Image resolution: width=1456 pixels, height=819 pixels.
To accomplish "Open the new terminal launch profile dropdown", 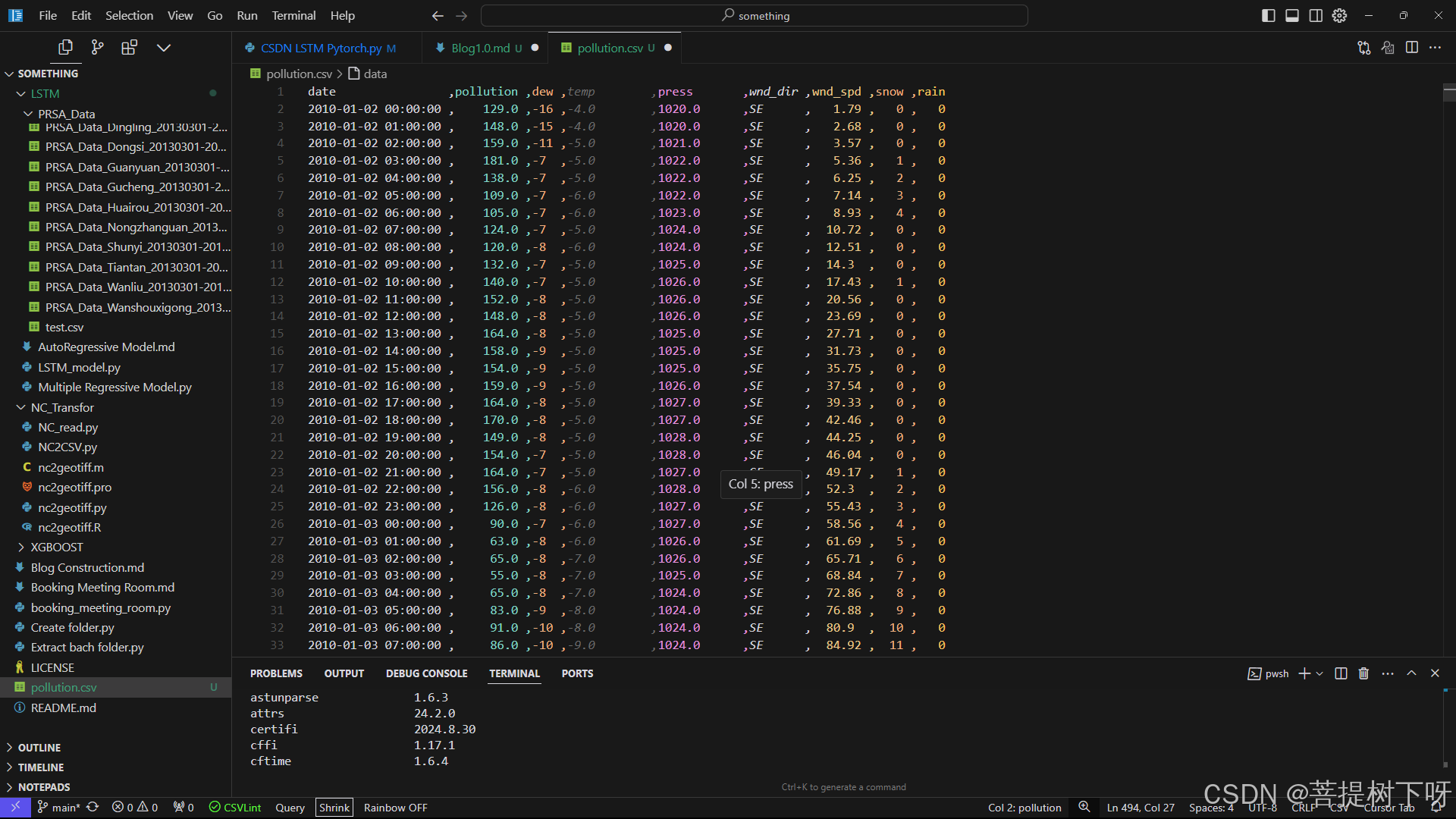I will (x=1320, y=673).
